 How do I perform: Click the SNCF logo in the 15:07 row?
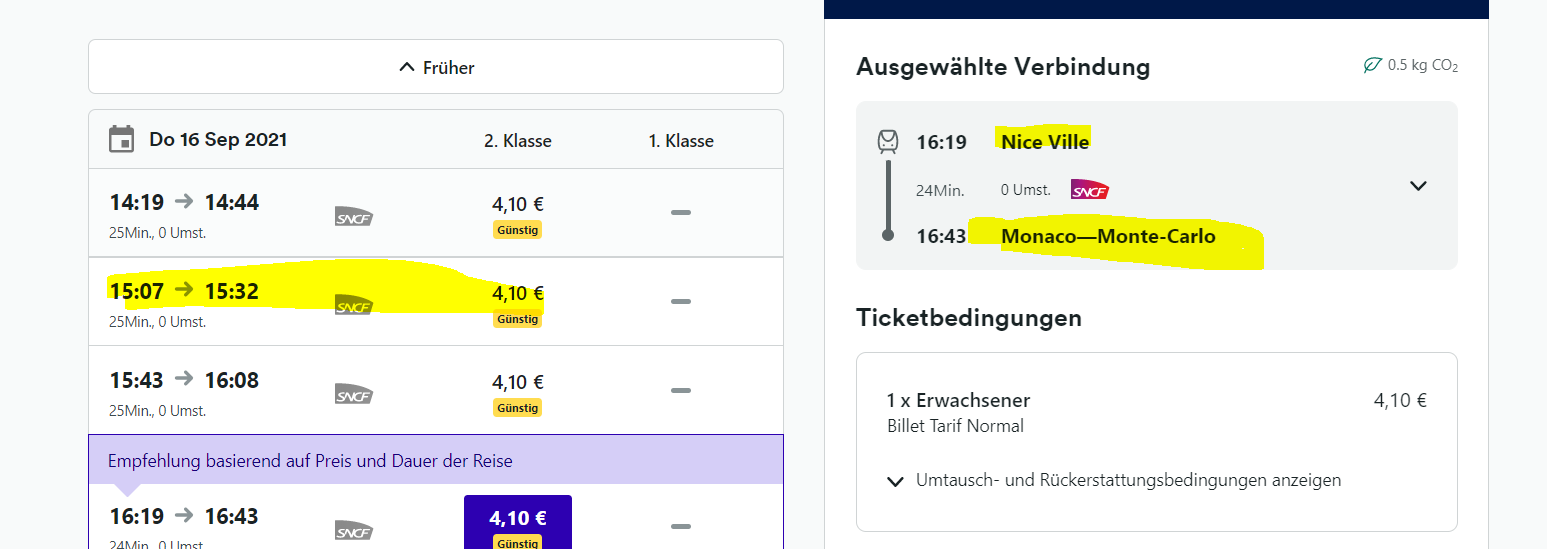pos(354,305)
